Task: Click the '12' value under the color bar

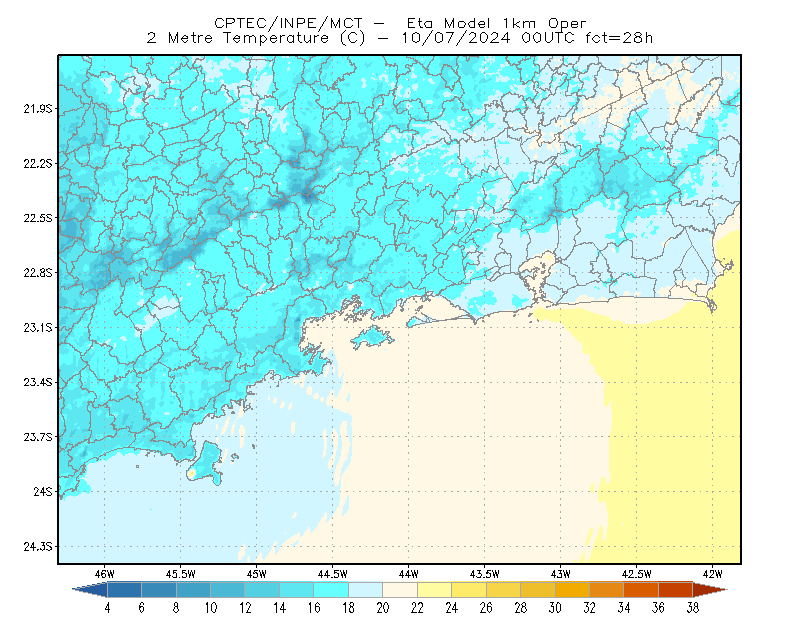Action: coord(245,608)
